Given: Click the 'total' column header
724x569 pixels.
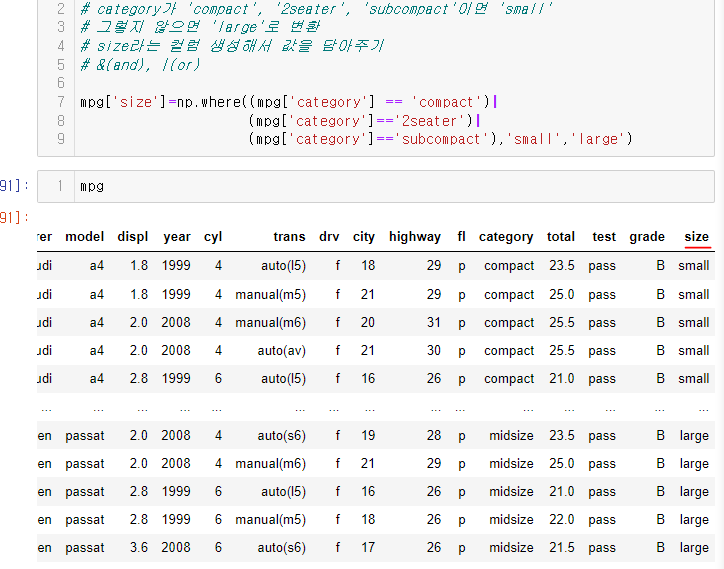Looking at the screenshot, I should coord(561,237).
